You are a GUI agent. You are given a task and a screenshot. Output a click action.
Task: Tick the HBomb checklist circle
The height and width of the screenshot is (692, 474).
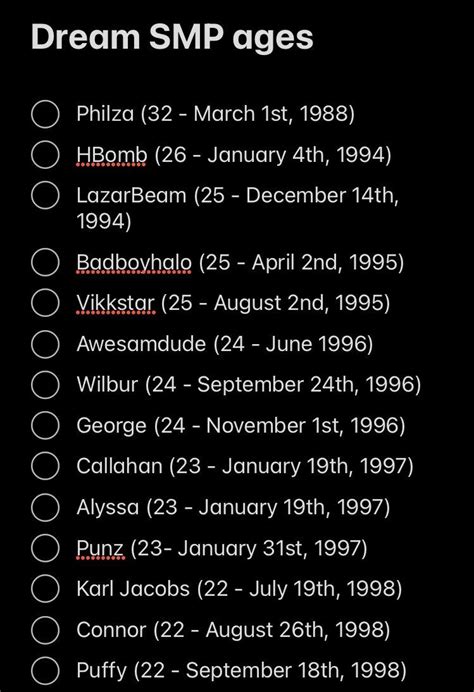(45, 155)
